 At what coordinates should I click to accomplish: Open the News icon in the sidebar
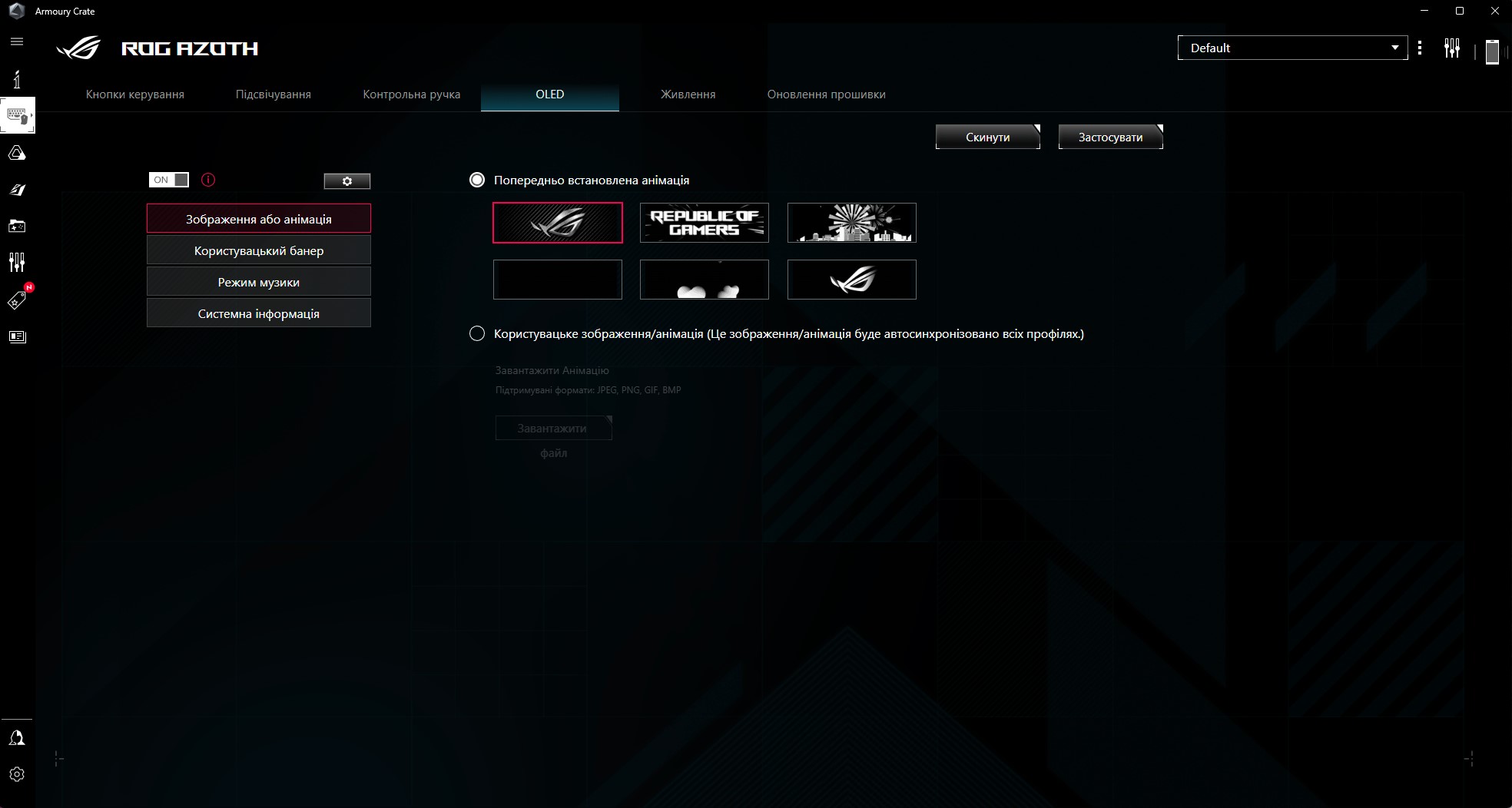17,336
